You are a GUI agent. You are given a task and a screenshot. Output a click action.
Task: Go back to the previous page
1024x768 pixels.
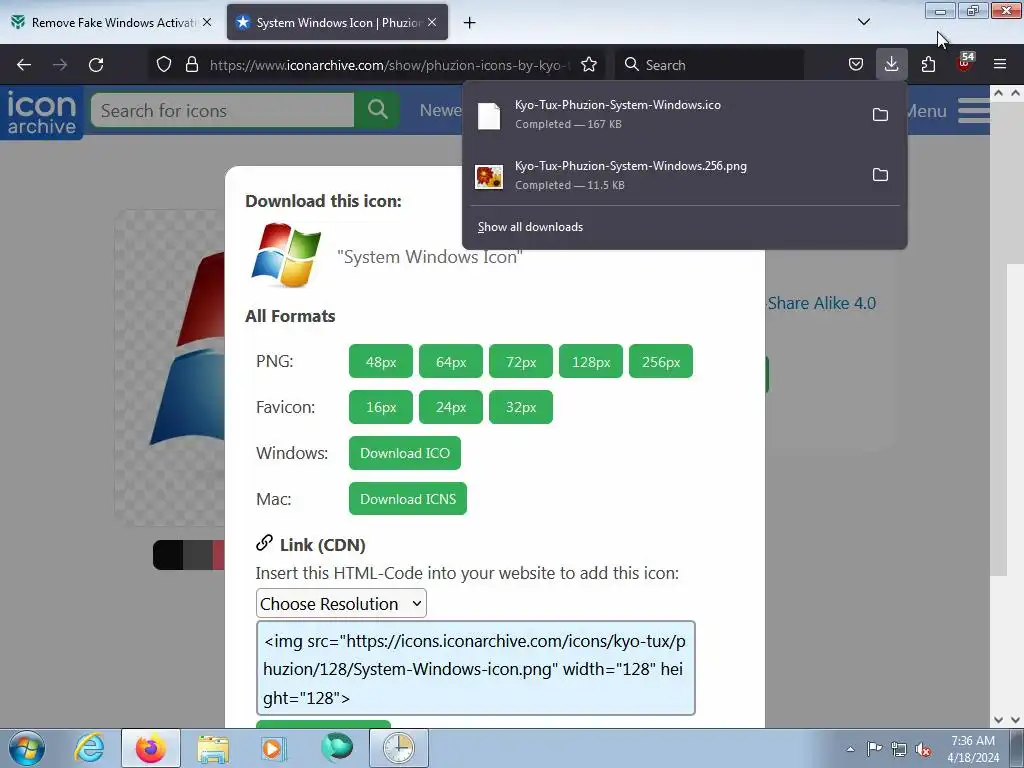tap(24, 65)
